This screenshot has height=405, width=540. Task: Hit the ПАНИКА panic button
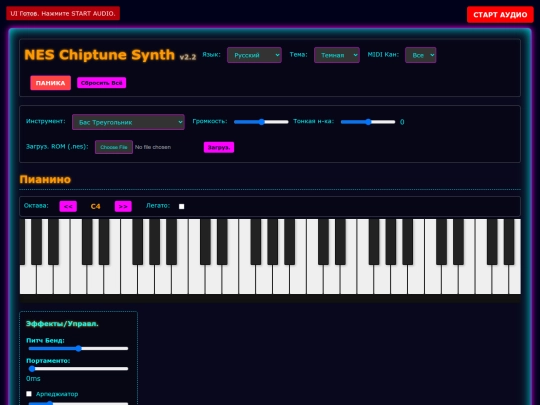50,83
